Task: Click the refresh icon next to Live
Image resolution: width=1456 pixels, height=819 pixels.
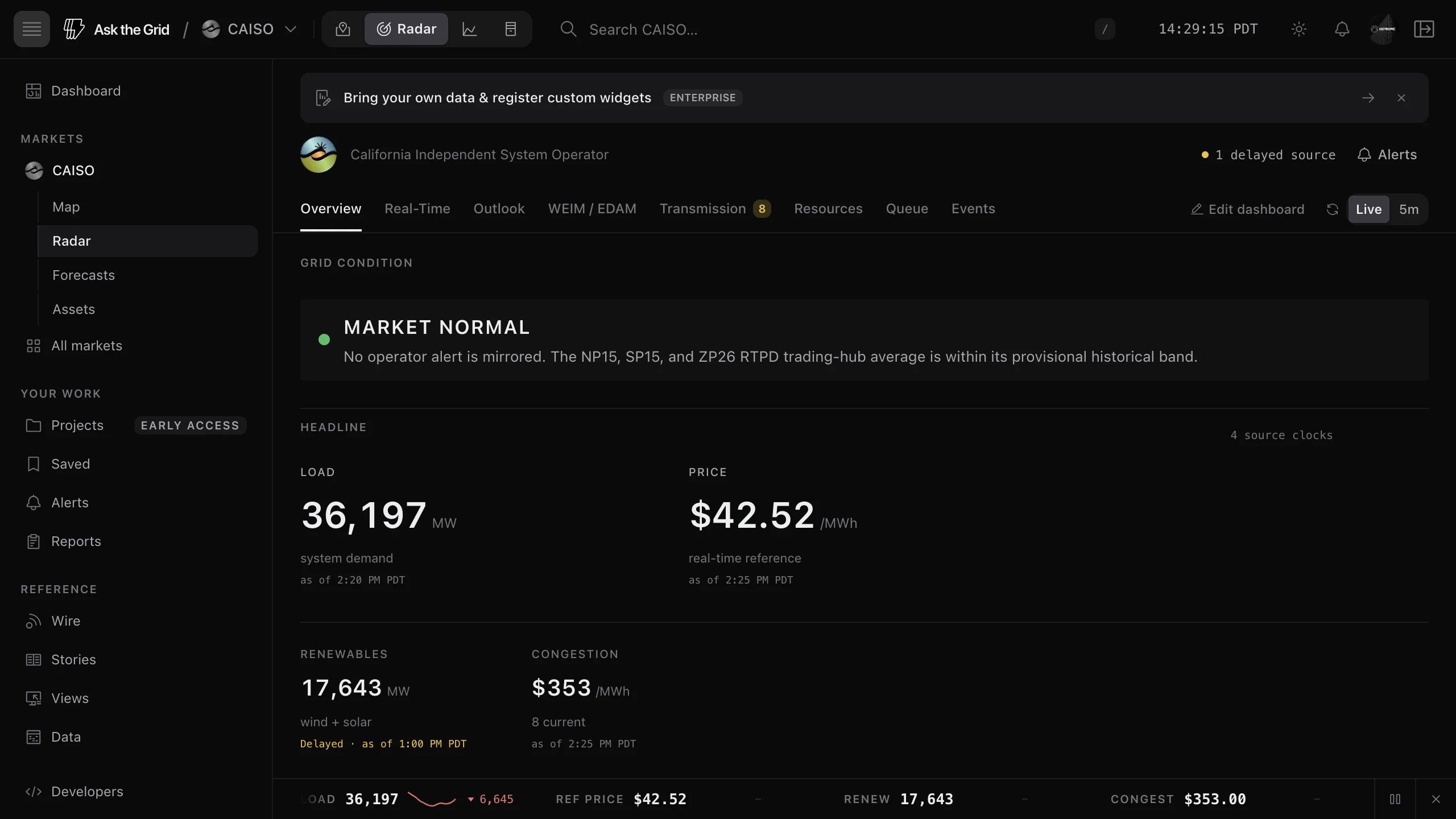Action: [1332, 209]
